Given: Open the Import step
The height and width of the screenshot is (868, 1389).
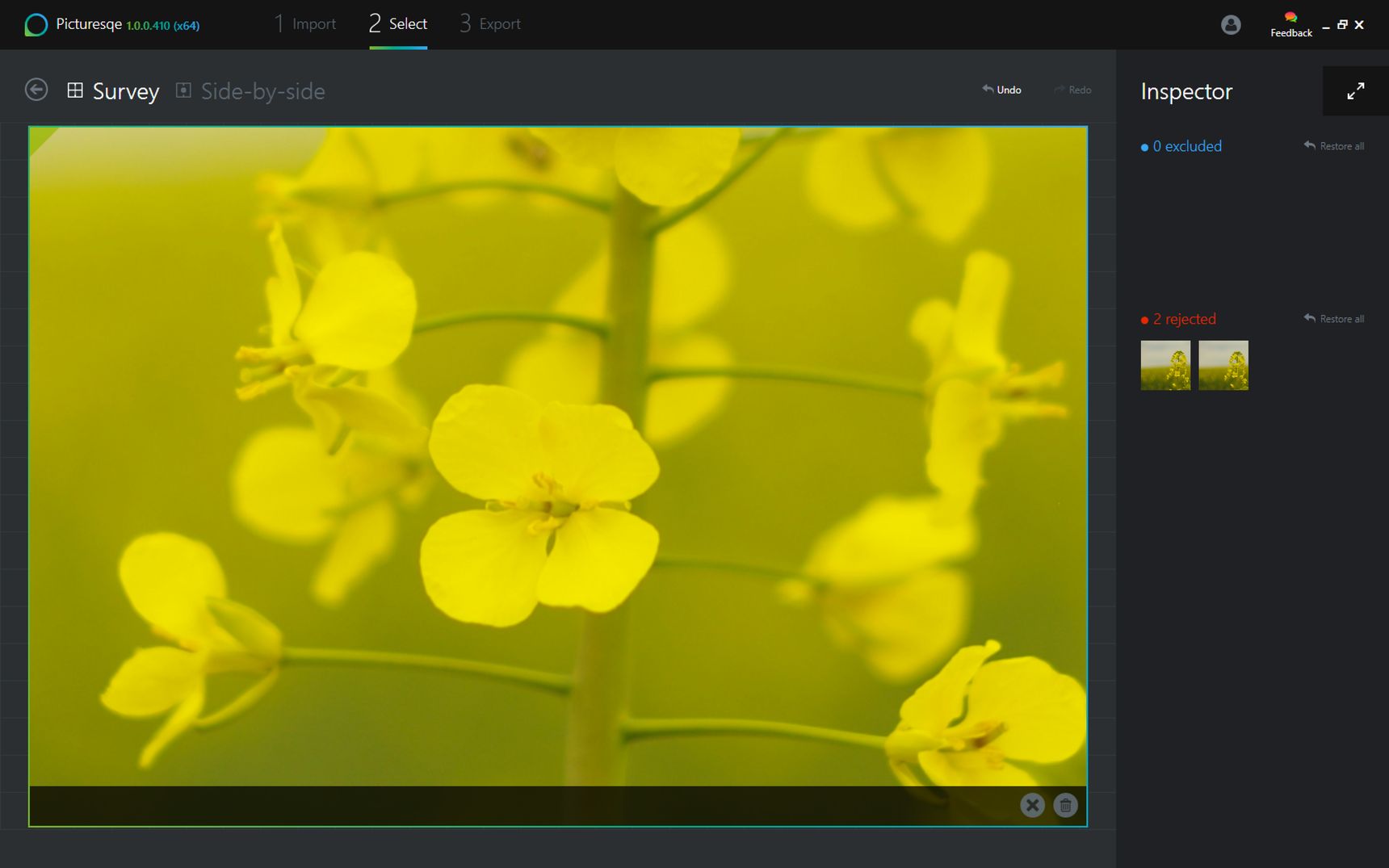Looking at the screenshot, I should [304, 24].
